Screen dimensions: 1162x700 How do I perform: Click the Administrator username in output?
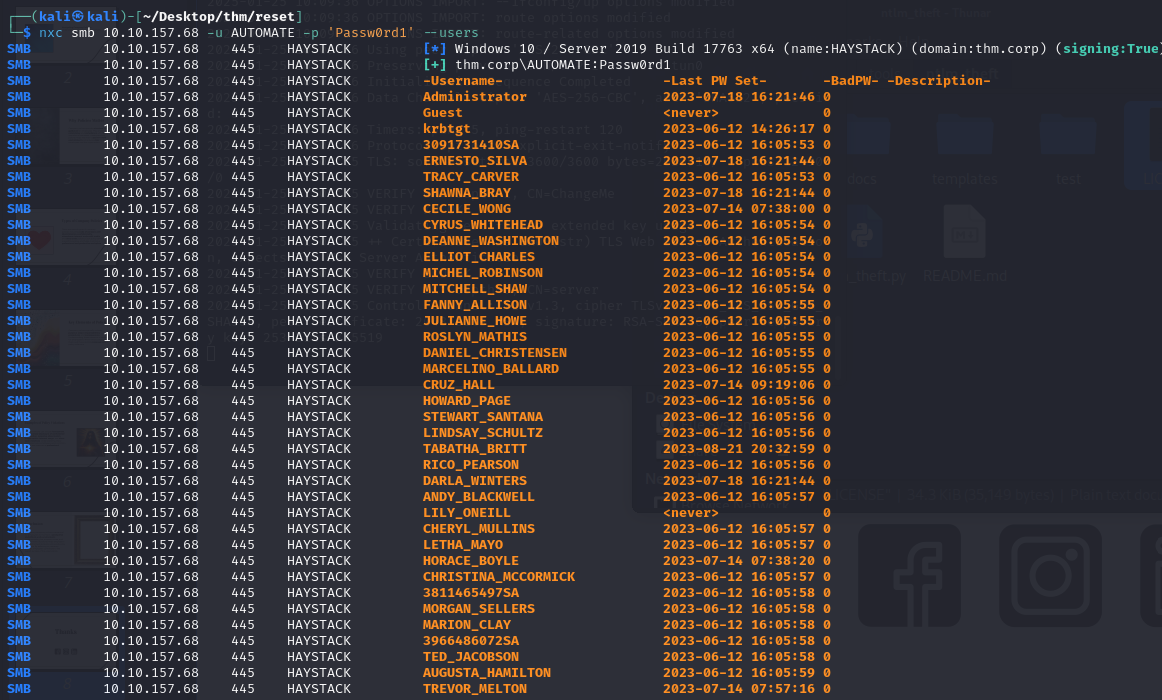[x=474, y=97]
